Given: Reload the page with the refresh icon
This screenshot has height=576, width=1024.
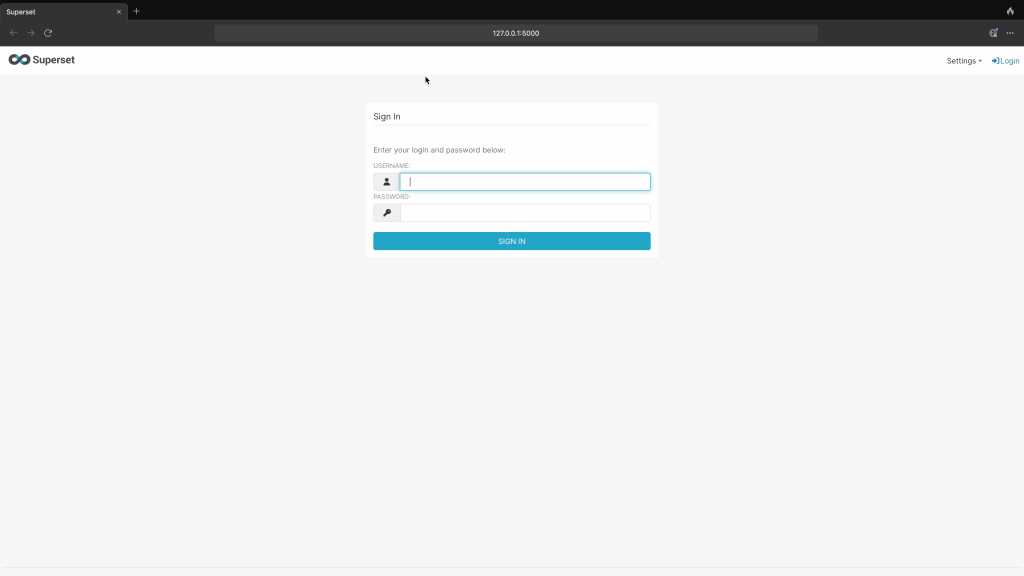Looking at the screenshot, I should [x=48, y=33].
